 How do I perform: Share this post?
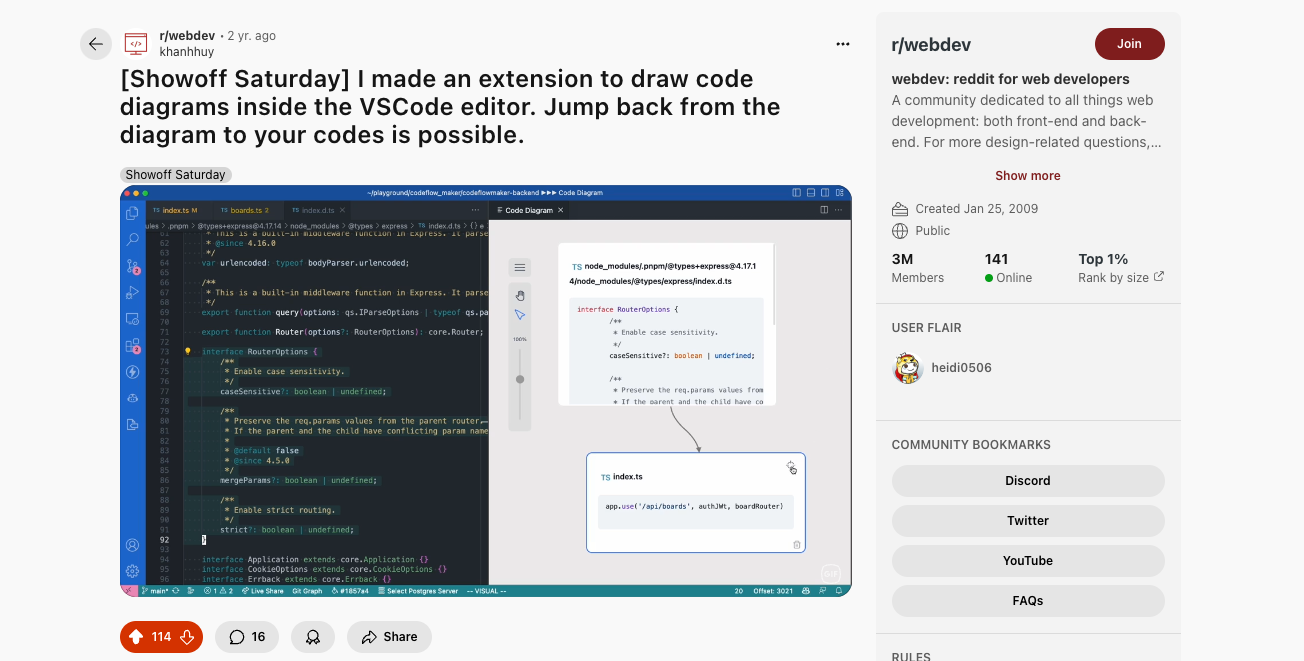point(389,637)
